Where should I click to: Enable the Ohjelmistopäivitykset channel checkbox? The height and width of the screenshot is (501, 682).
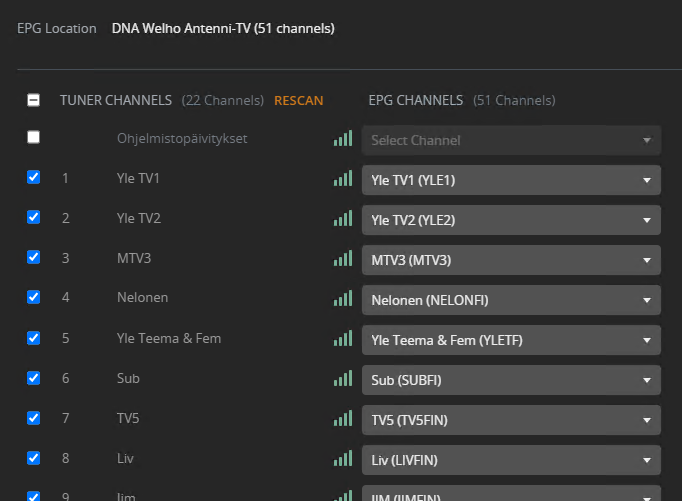point(33,138)
